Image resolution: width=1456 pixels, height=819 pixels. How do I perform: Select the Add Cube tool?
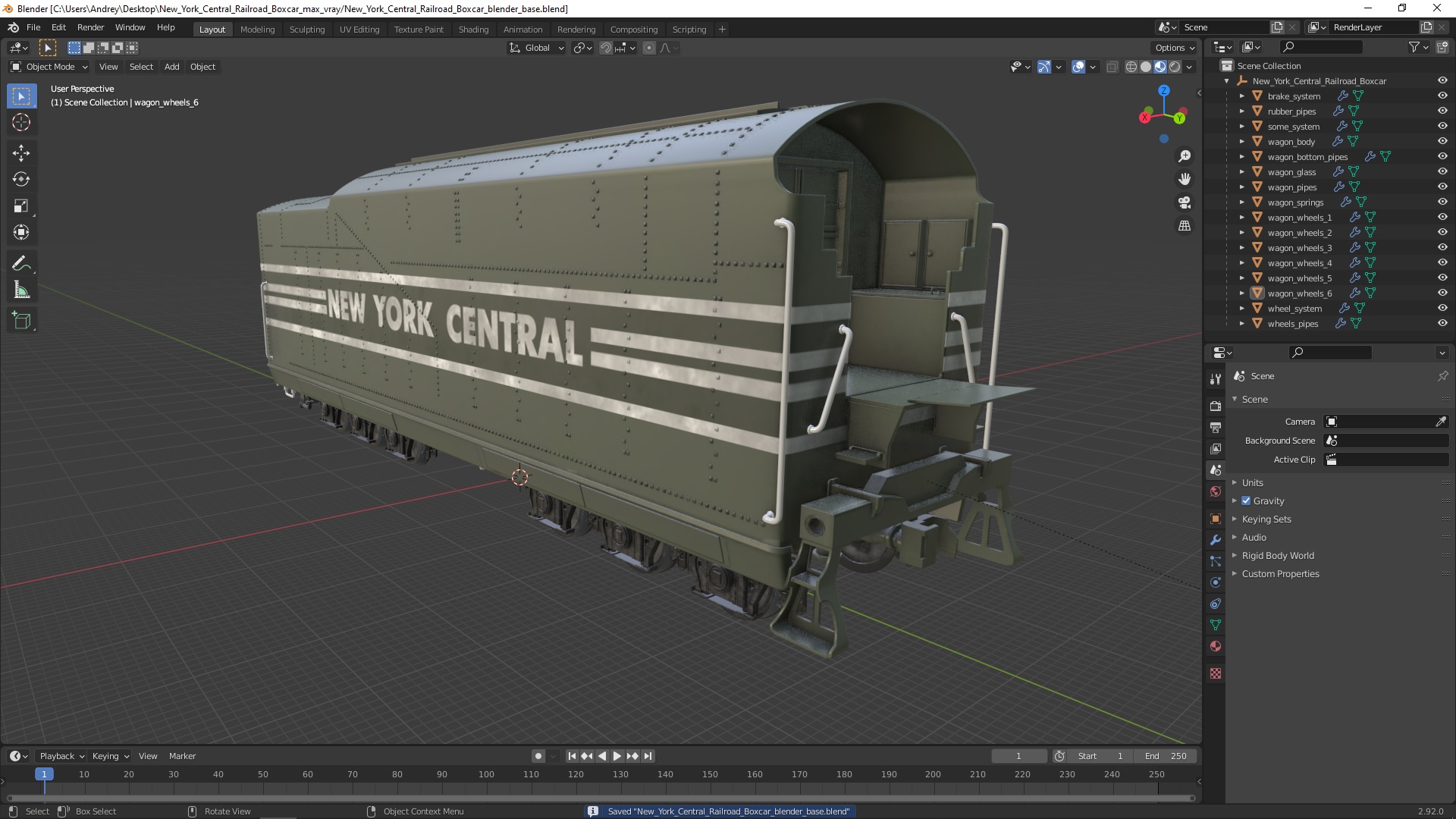[21, 320]
